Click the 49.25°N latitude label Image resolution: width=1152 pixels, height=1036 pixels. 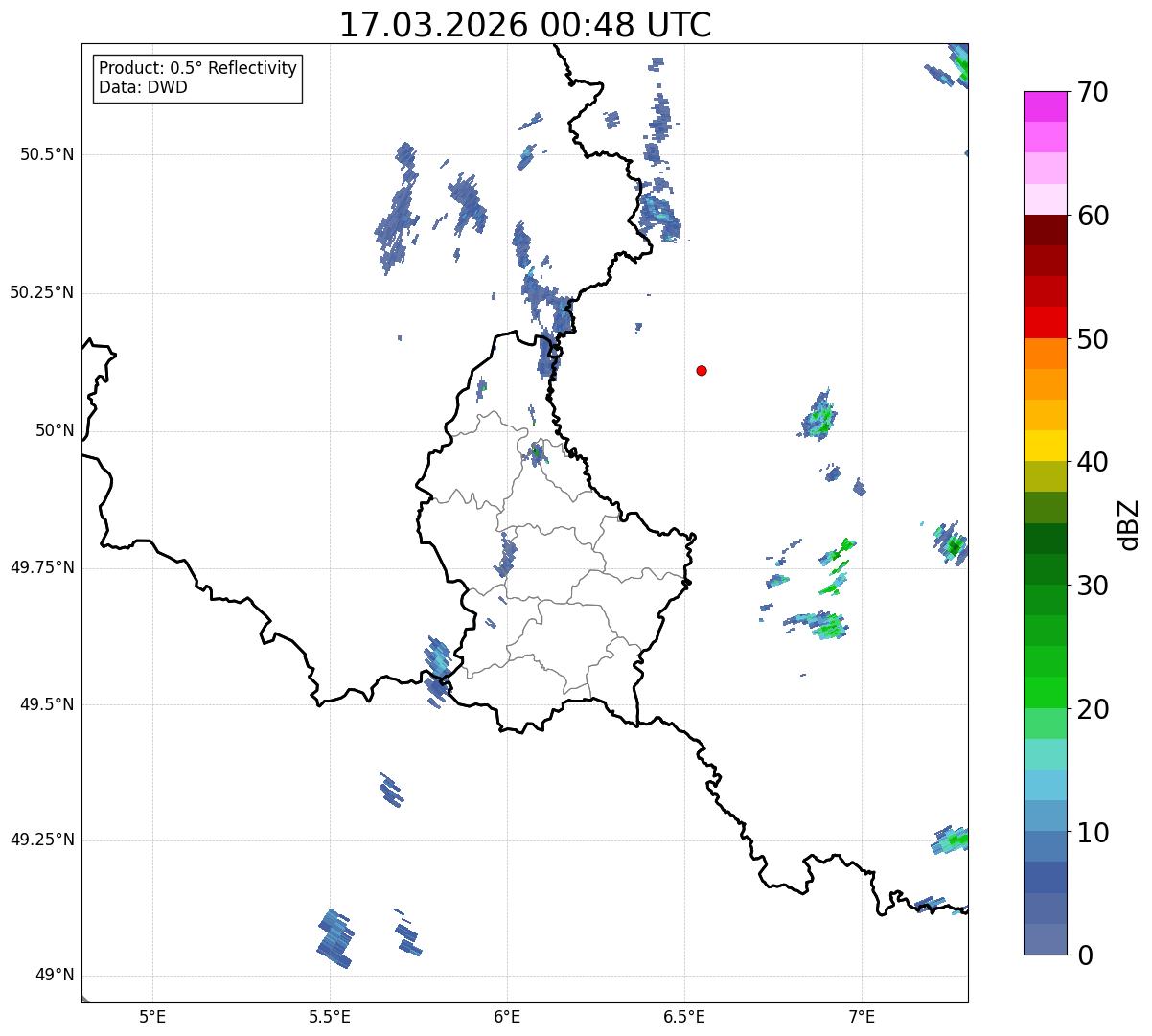[x=41, y=840]
